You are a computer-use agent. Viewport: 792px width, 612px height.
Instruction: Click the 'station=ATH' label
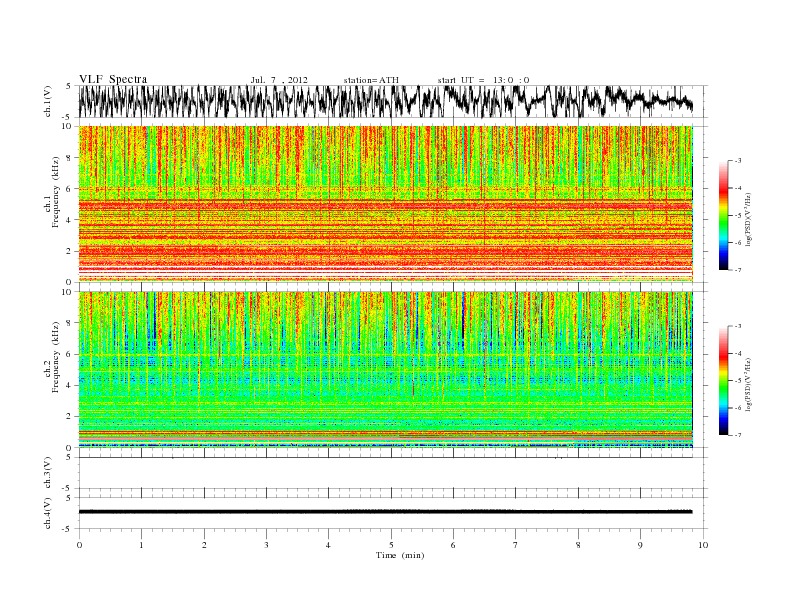coord(371,80)
